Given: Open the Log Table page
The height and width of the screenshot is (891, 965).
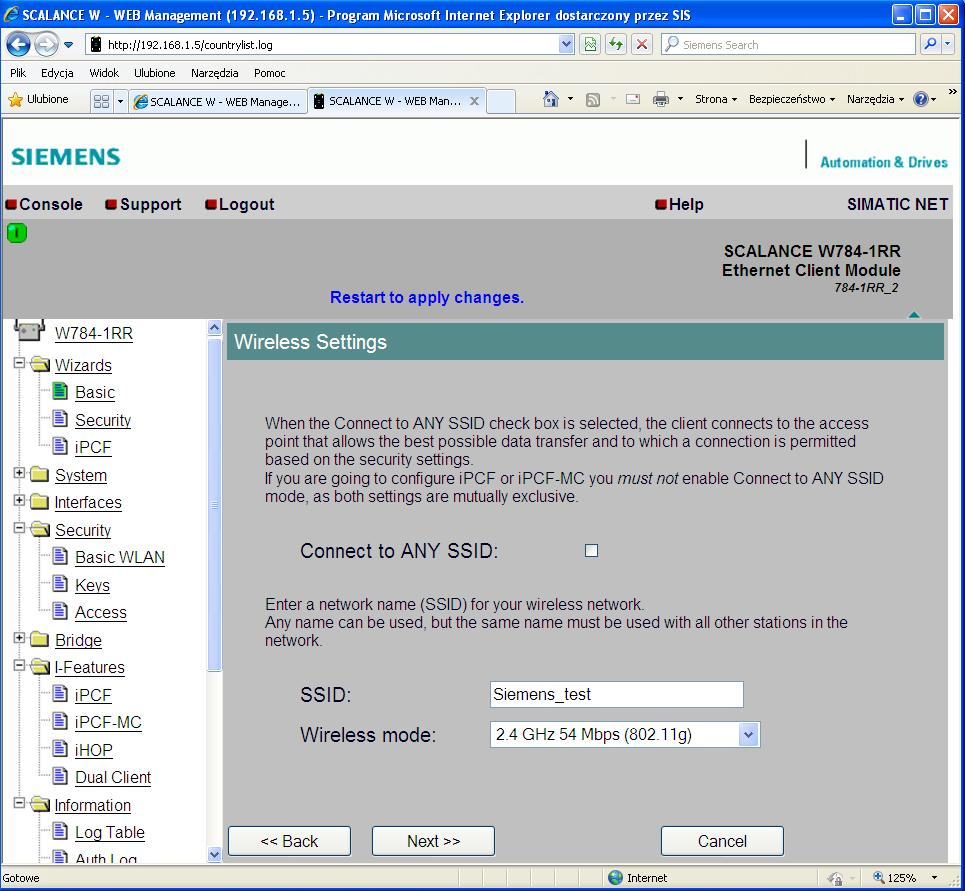Looking at the screenshot, I should point(110,833).
